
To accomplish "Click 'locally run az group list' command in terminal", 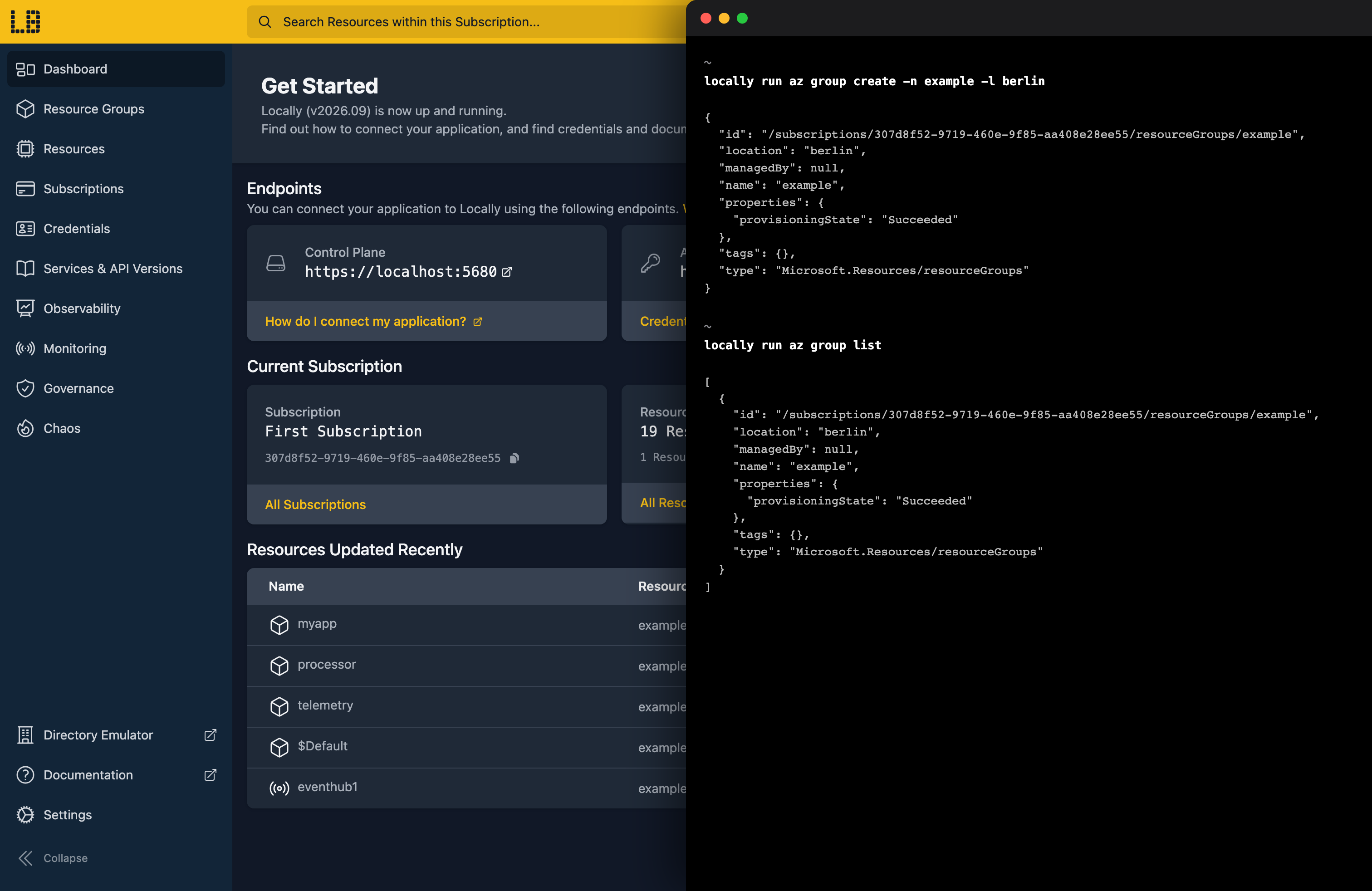I will tap(793, 345).
